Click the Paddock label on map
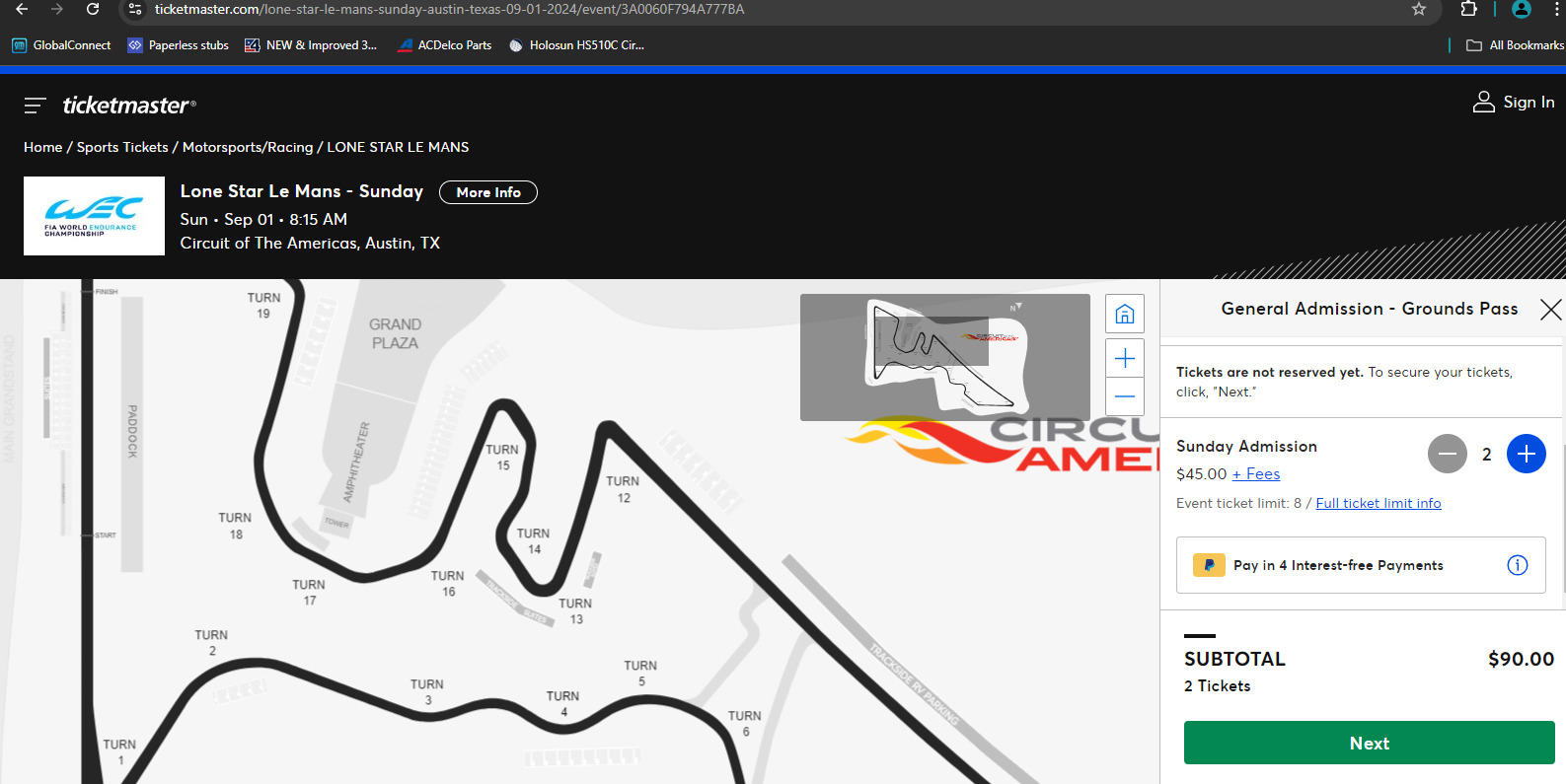 pyautogui.click(x=132, y=431)
